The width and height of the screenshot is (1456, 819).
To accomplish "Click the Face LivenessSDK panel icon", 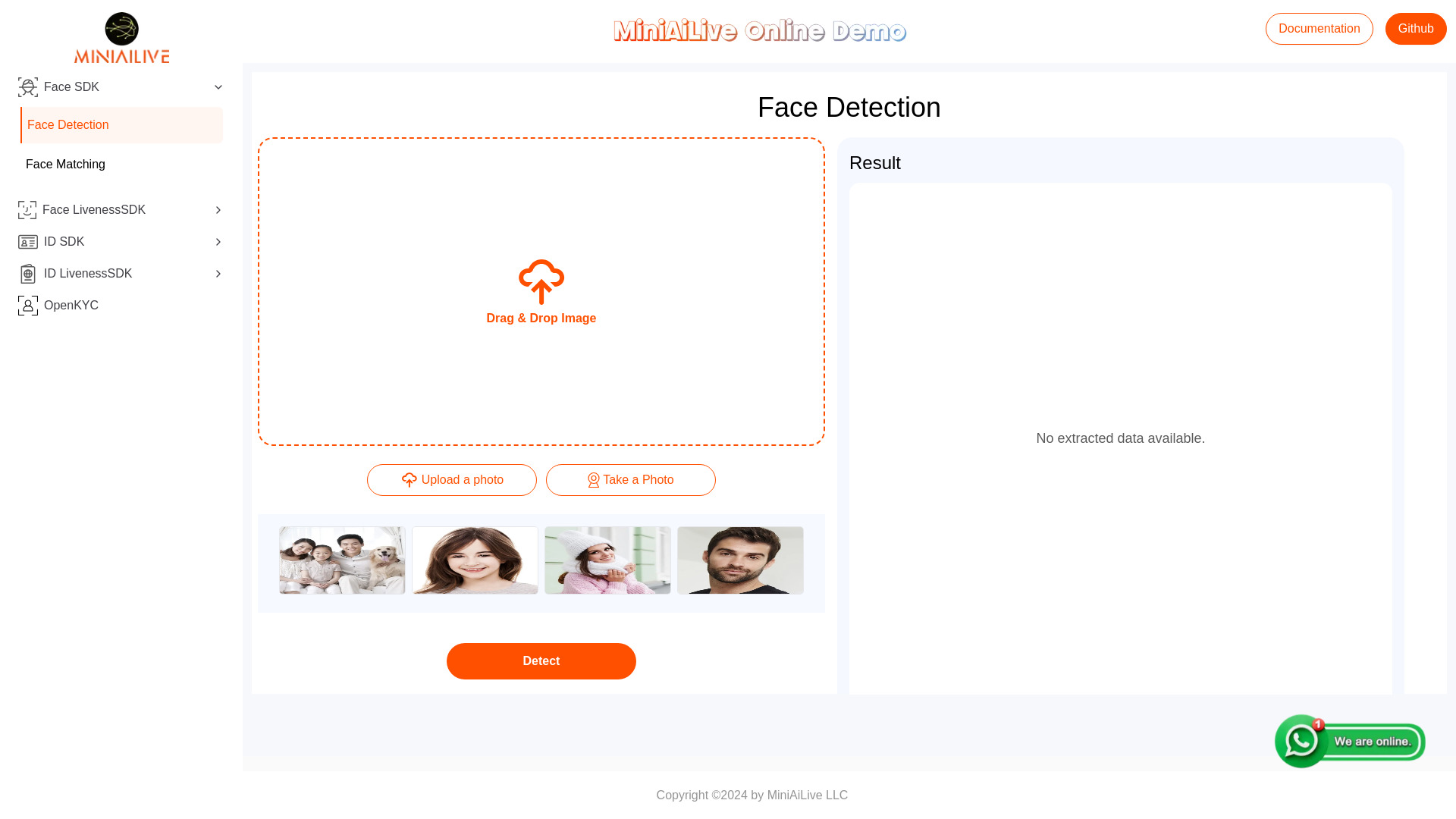I will tap(28, 209).
